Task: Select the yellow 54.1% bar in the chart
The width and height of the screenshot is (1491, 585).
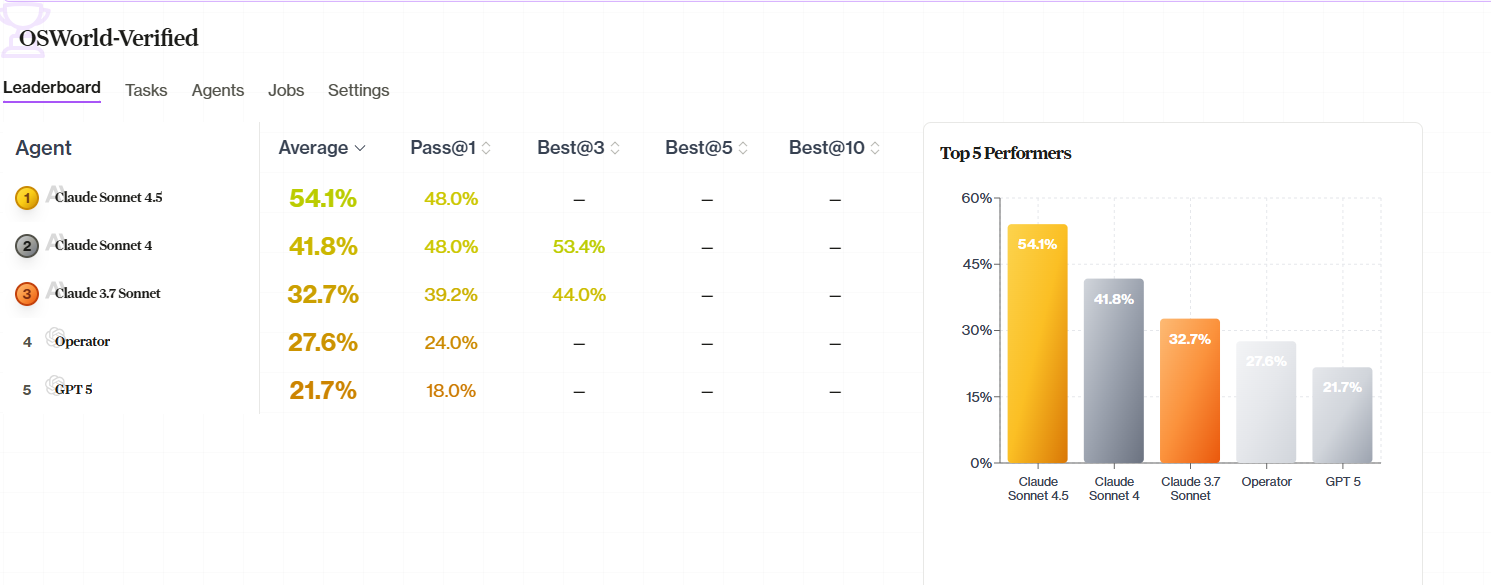Action: [x=1038, y=340]
